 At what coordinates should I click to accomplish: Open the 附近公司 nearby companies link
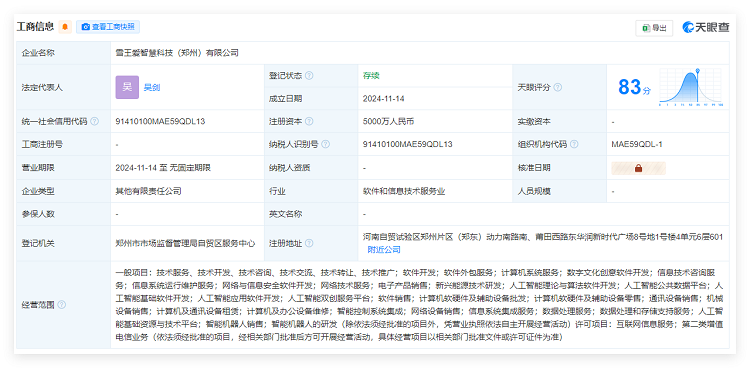tap(384, 250)
